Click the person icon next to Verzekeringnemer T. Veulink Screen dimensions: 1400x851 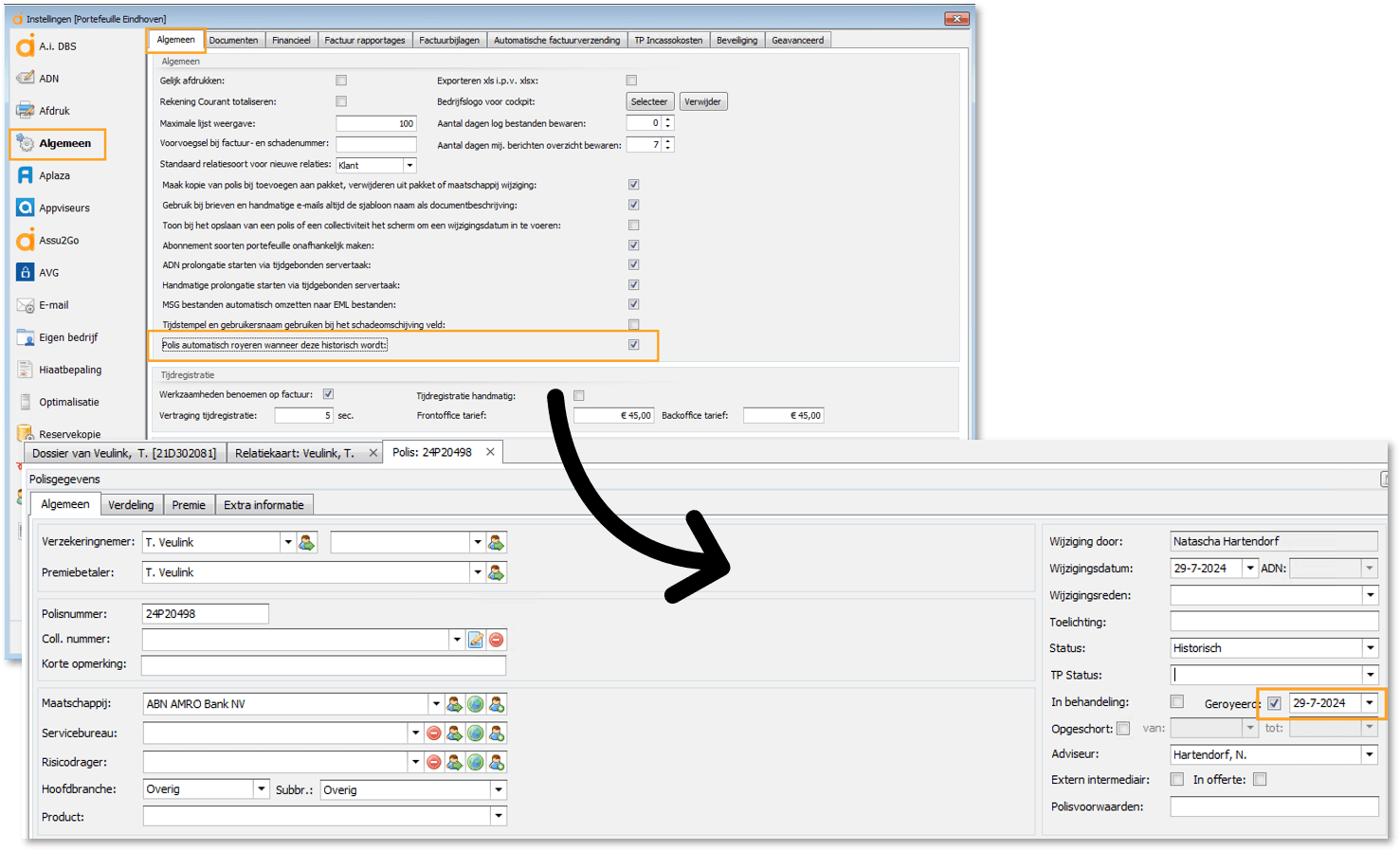(x=306, y=542)
